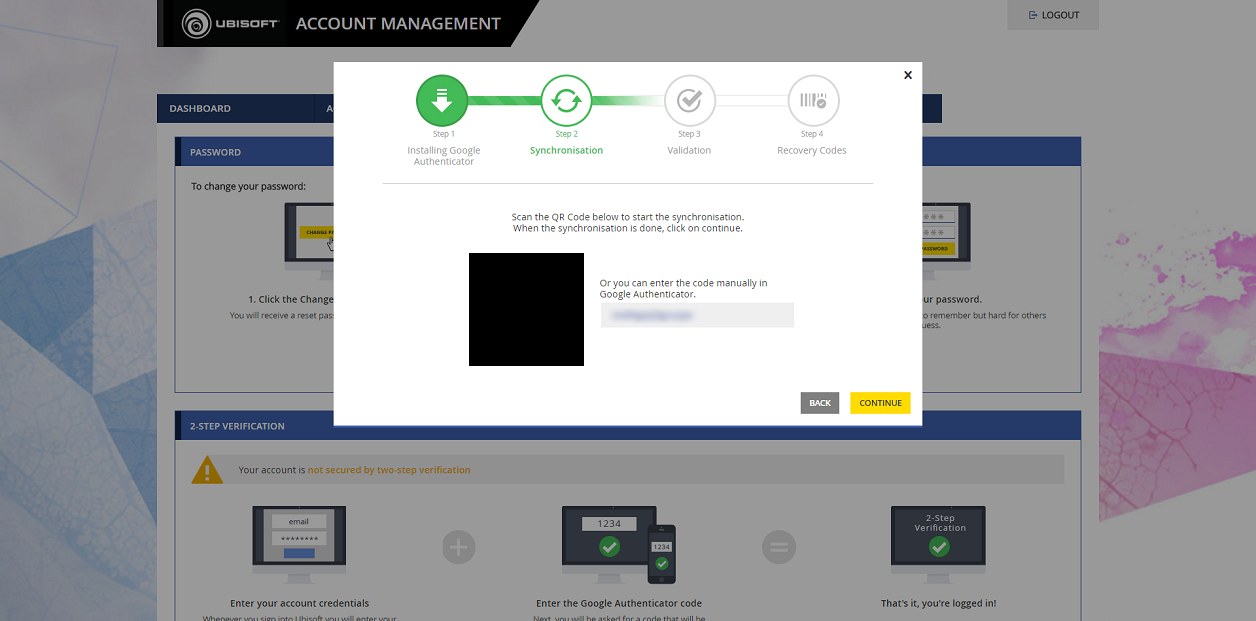This screenshot has width=1256, height=621.
Task: Click the 'Synchronisation' step label
Action: (x=566, y=150)
